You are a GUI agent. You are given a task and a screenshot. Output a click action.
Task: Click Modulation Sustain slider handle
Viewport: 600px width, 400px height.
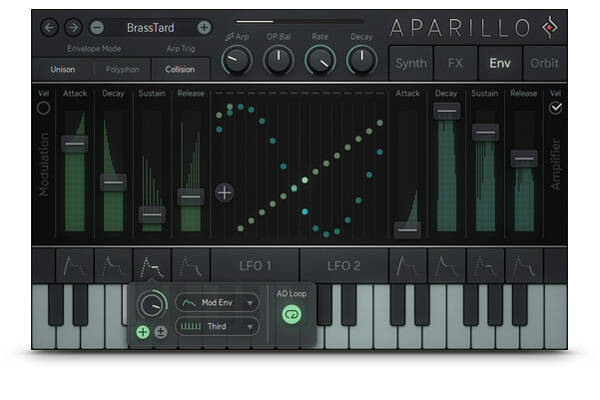click(152, 214)
